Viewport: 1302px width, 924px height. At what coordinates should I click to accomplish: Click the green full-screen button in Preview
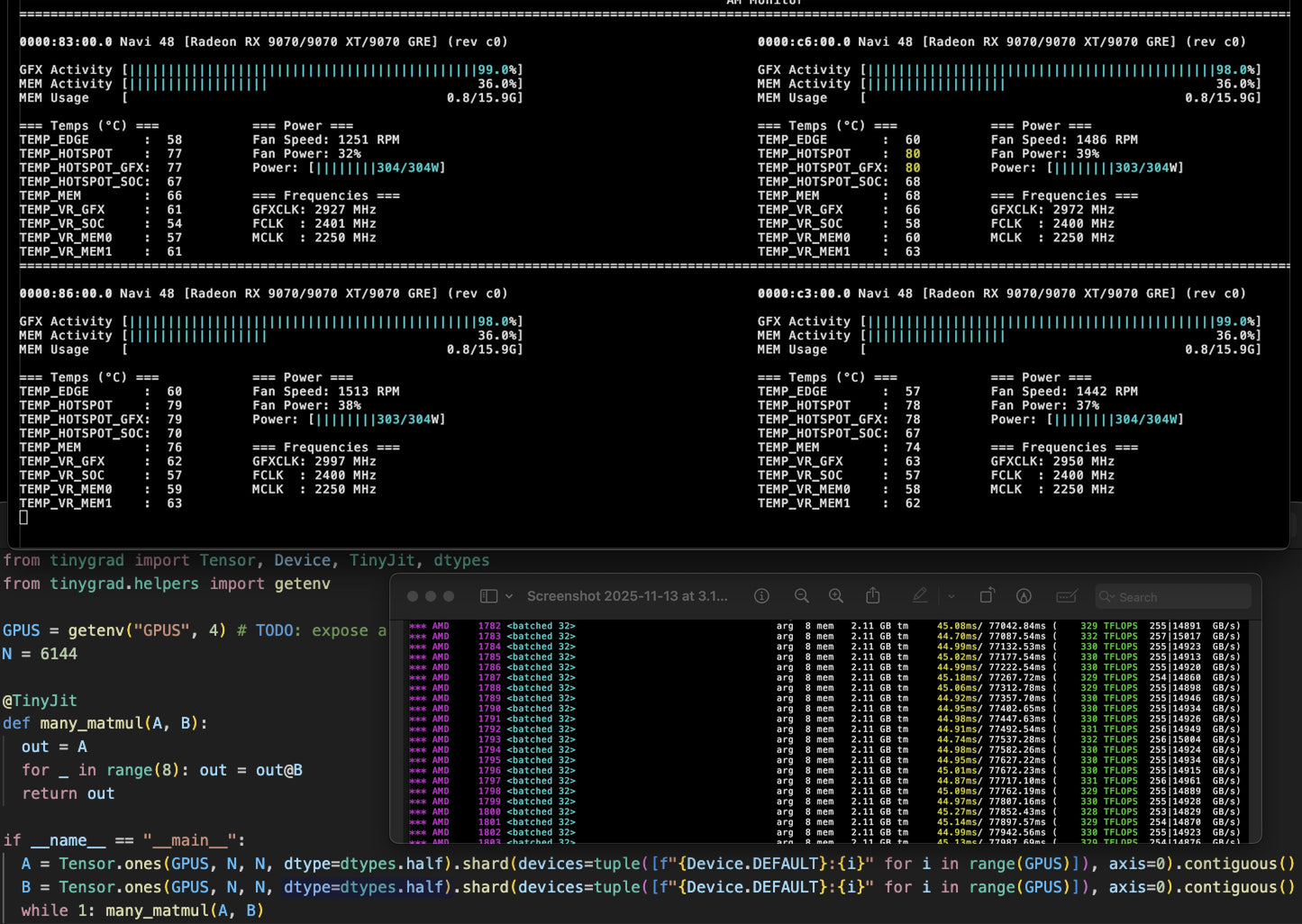tap(449, 596)
